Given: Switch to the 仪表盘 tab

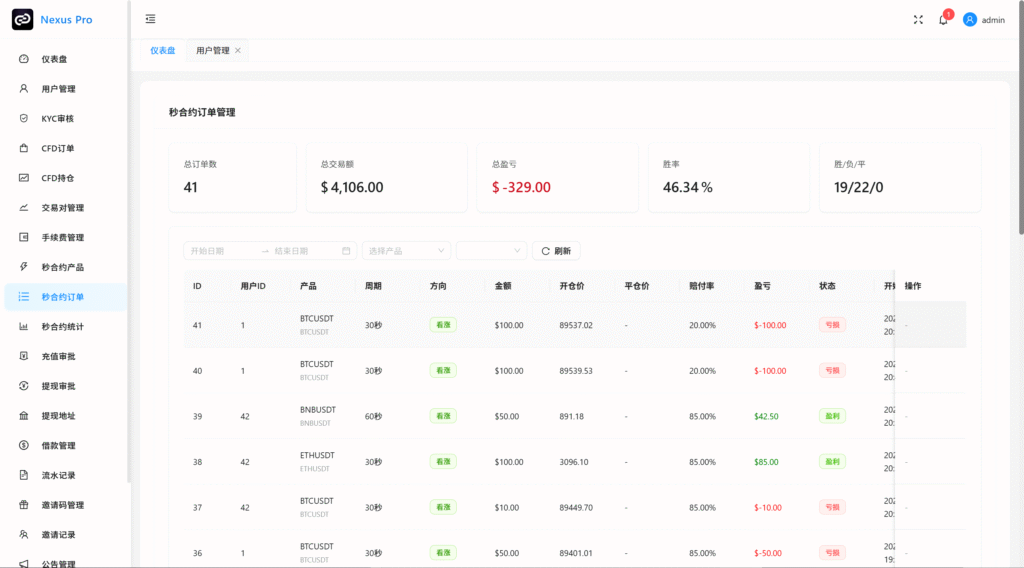Looking at the screenshot, I should point(162,50).
